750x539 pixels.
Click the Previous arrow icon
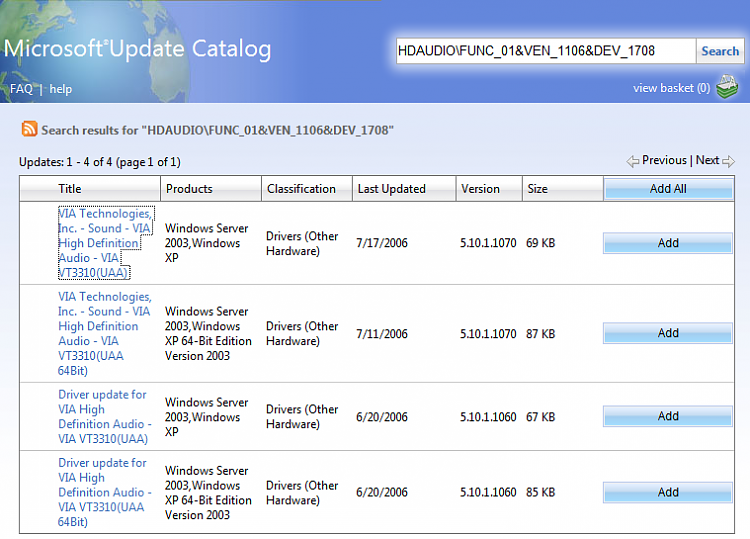pos(632,161)
